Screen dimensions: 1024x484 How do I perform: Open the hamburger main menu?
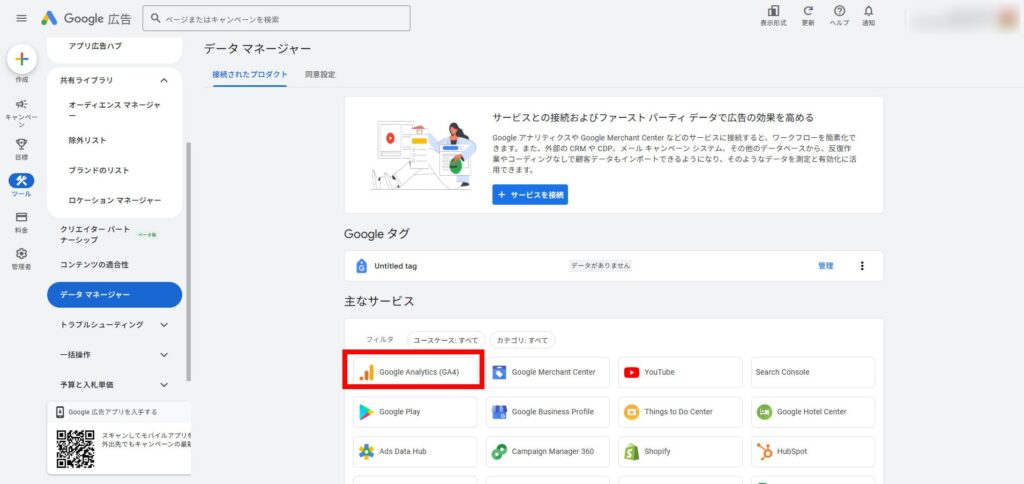[x=21, y=18]
